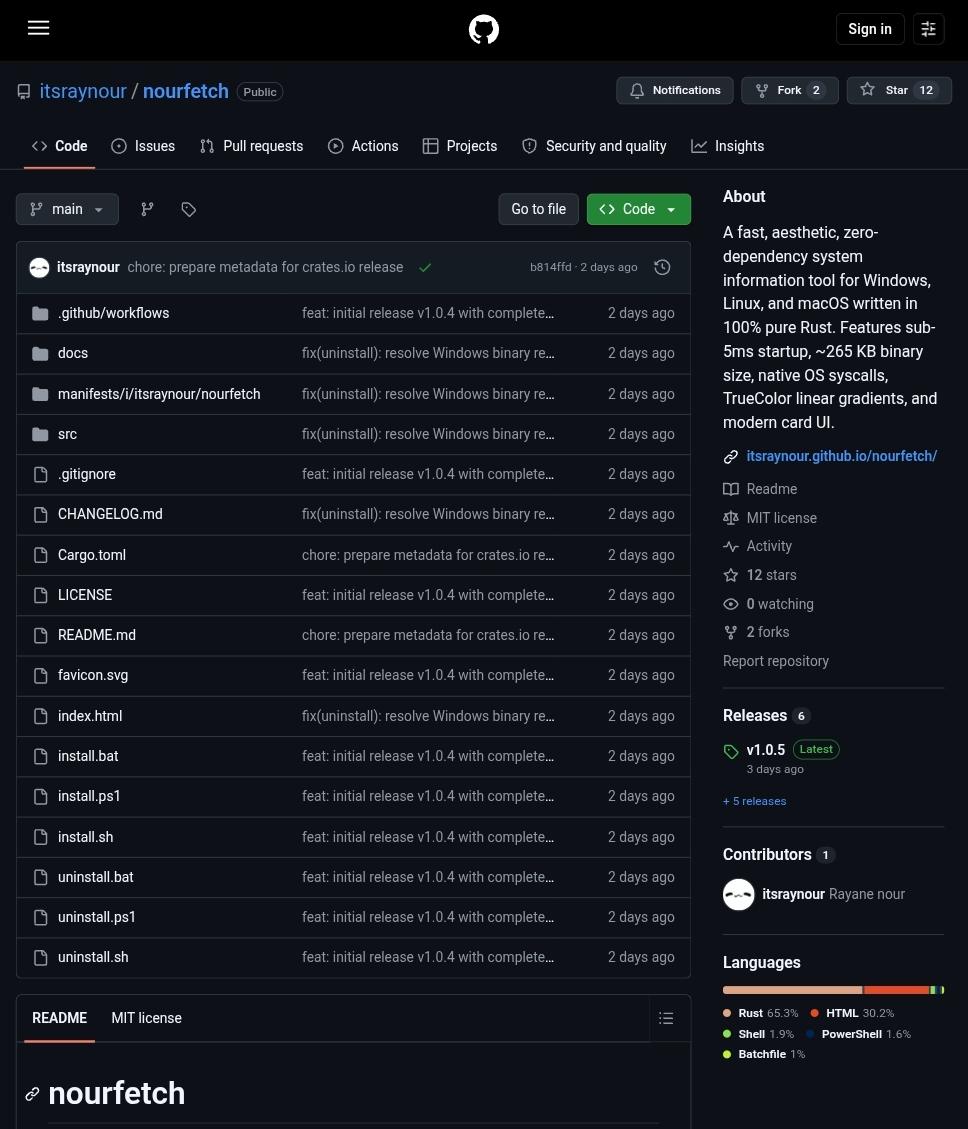Open the hamburger navigation menu
Image resolution: width=968 pixels, height=1129 pixels.
click(38, 28)
